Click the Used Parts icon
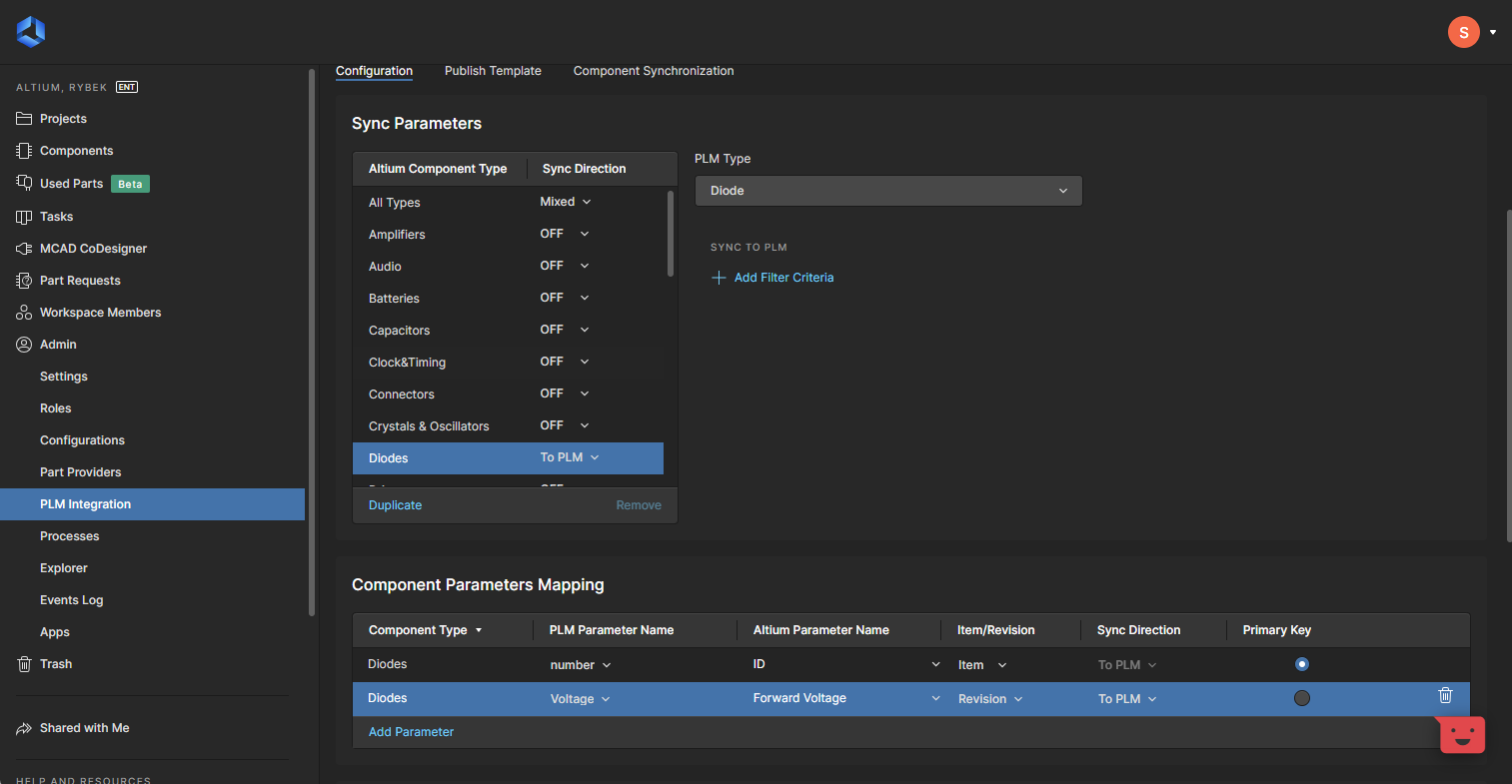This screenshot has width=1512, height=784. click(24, 183)
